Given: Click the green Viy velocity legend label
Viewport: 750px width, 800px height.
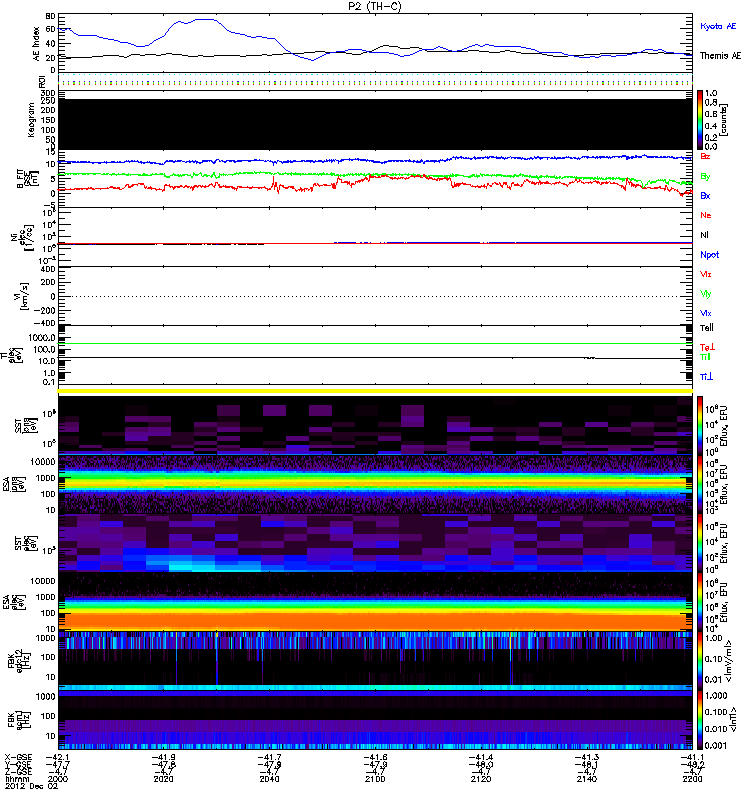Looking at the screenshot, I should tap(705, 294).
